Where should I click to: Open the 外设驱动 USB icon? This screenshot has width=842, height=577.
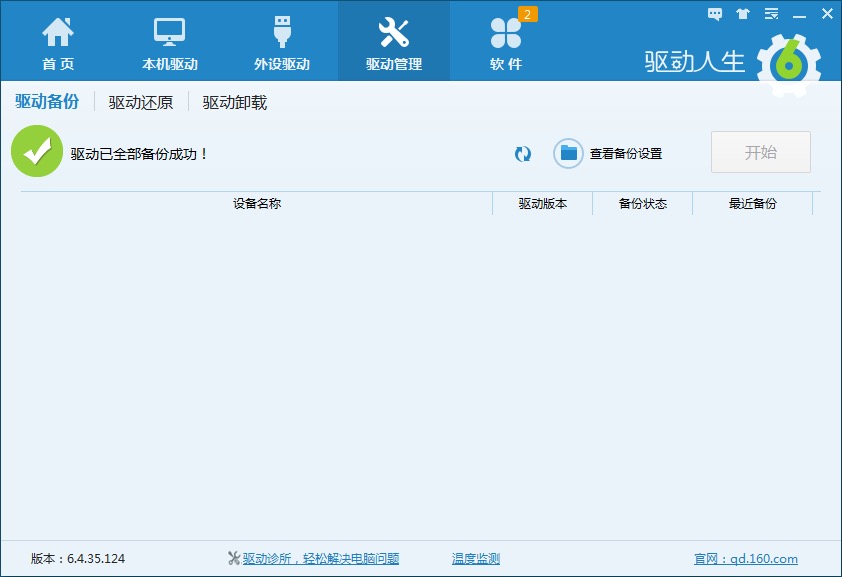[282, 33]
